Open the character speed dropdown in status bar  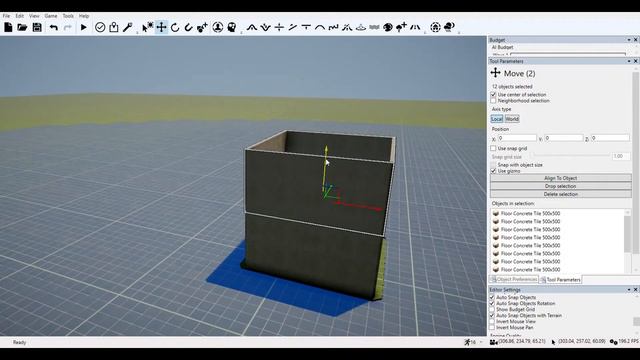pyautogui.click(x=481, y=342)
